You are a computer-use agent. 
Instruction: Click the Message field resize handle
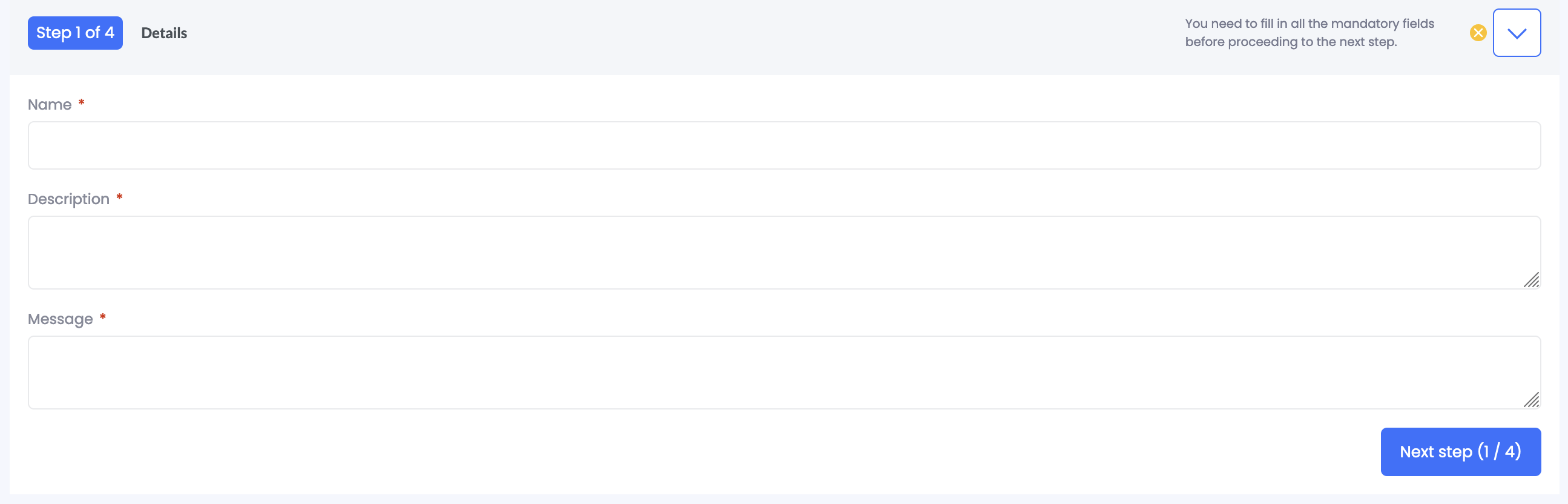coord(1531,400)
